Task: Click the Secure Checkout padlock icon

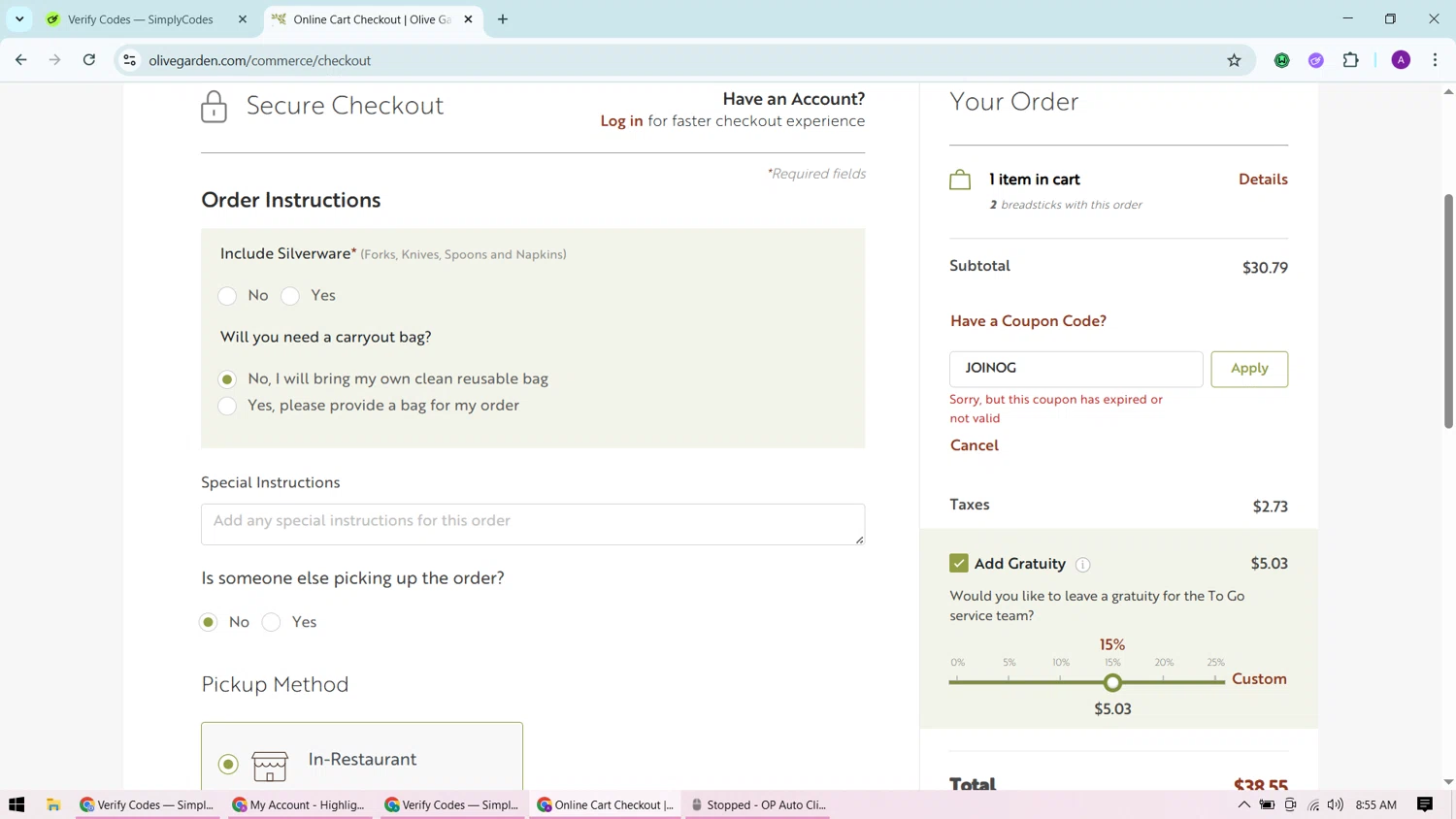Action: tap(214, 106)
